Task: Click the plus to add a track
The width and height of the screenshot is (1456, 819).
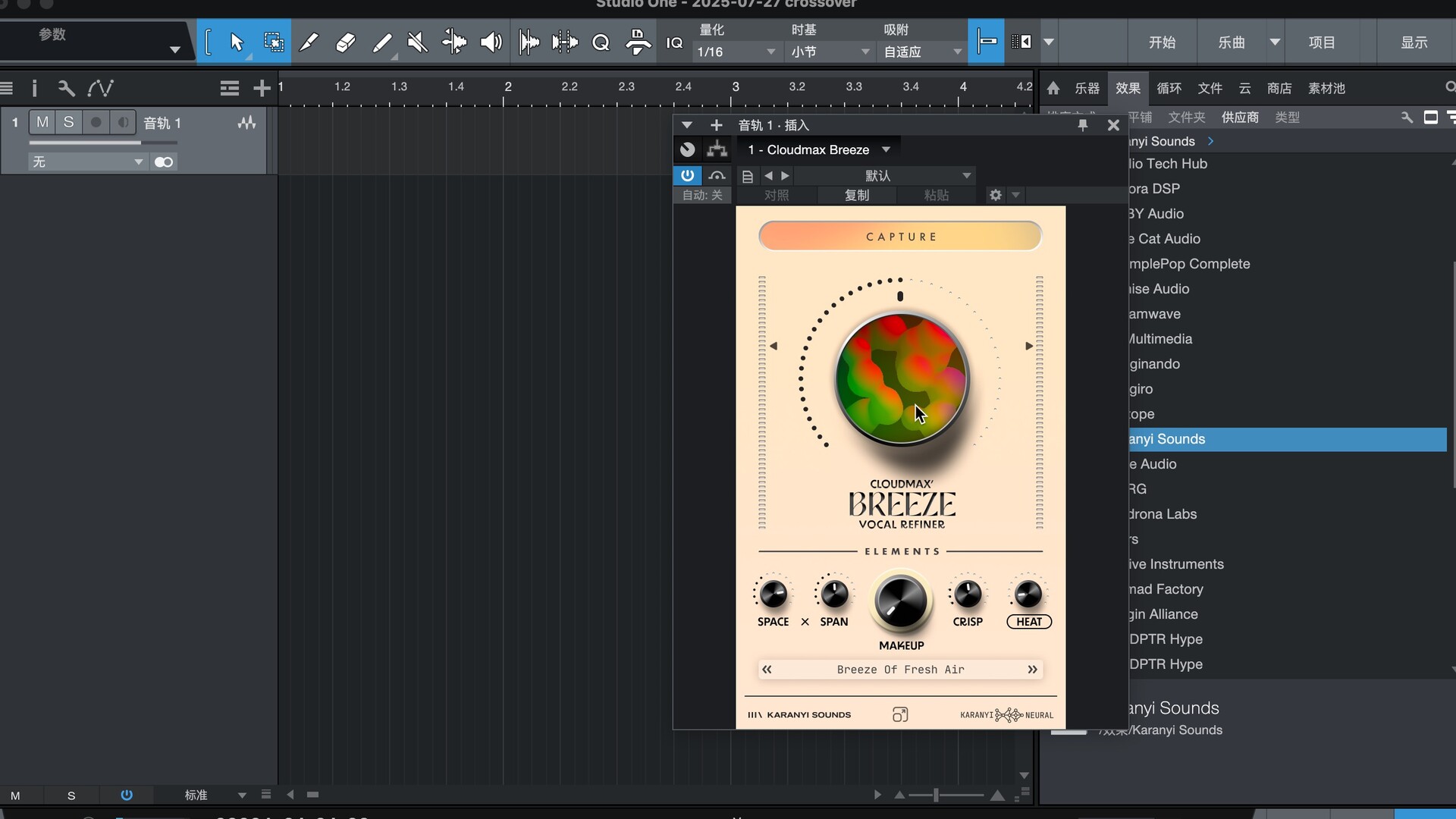Action: pos(262,89)
